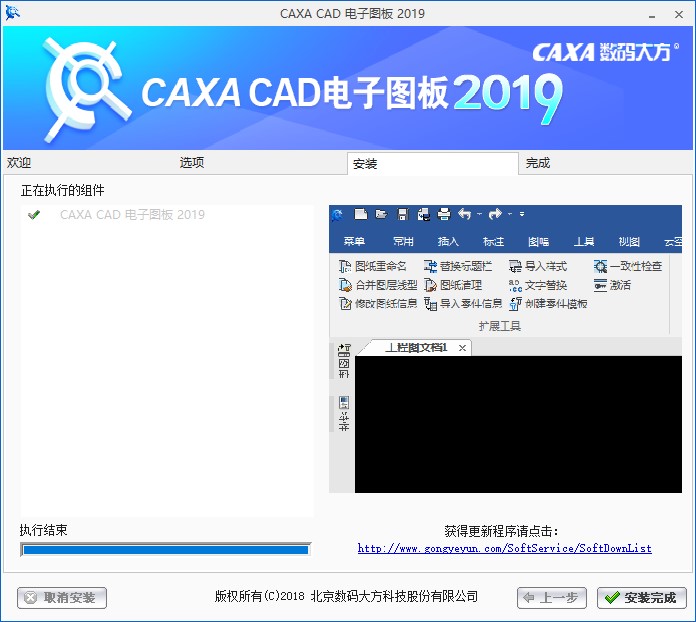Viewport: 696px width, 622px height.
Task: Click the Open folder icon in preview toolbar
Action: coord(380,214)
